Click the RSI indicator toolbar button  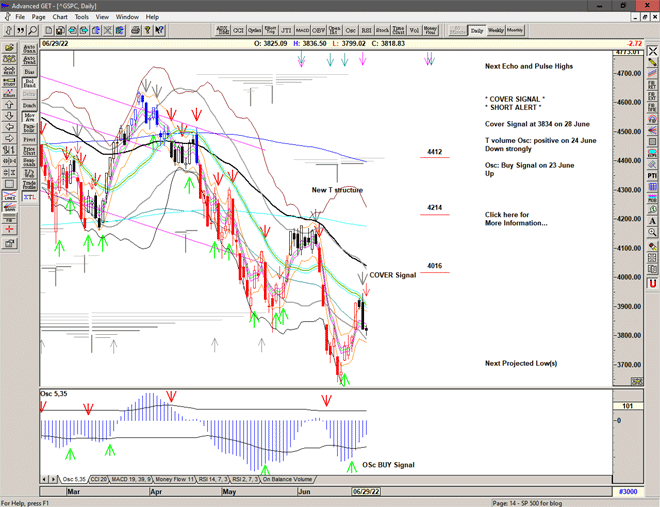click(x=366, y=30)
